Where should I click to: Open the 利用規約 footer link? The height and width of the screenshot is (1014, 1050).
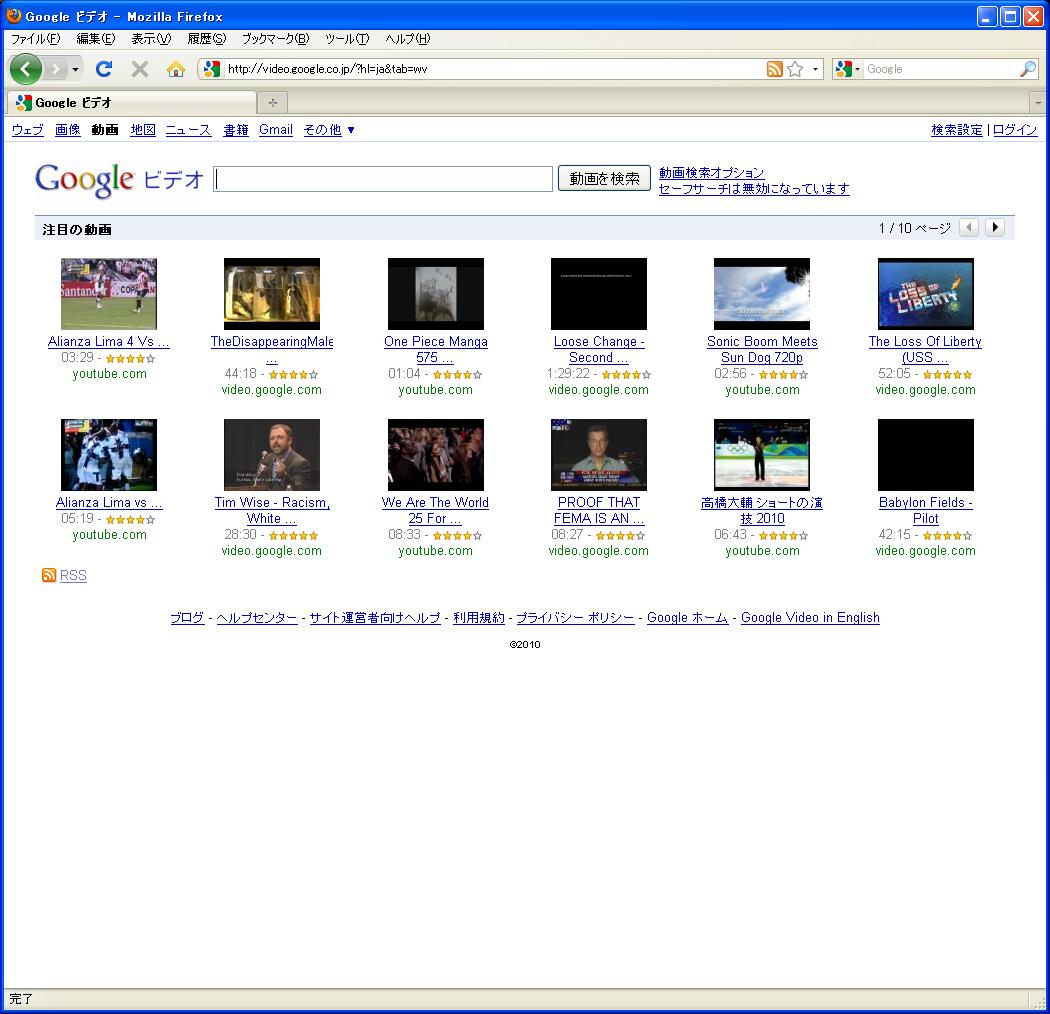[x=479, y=618]
